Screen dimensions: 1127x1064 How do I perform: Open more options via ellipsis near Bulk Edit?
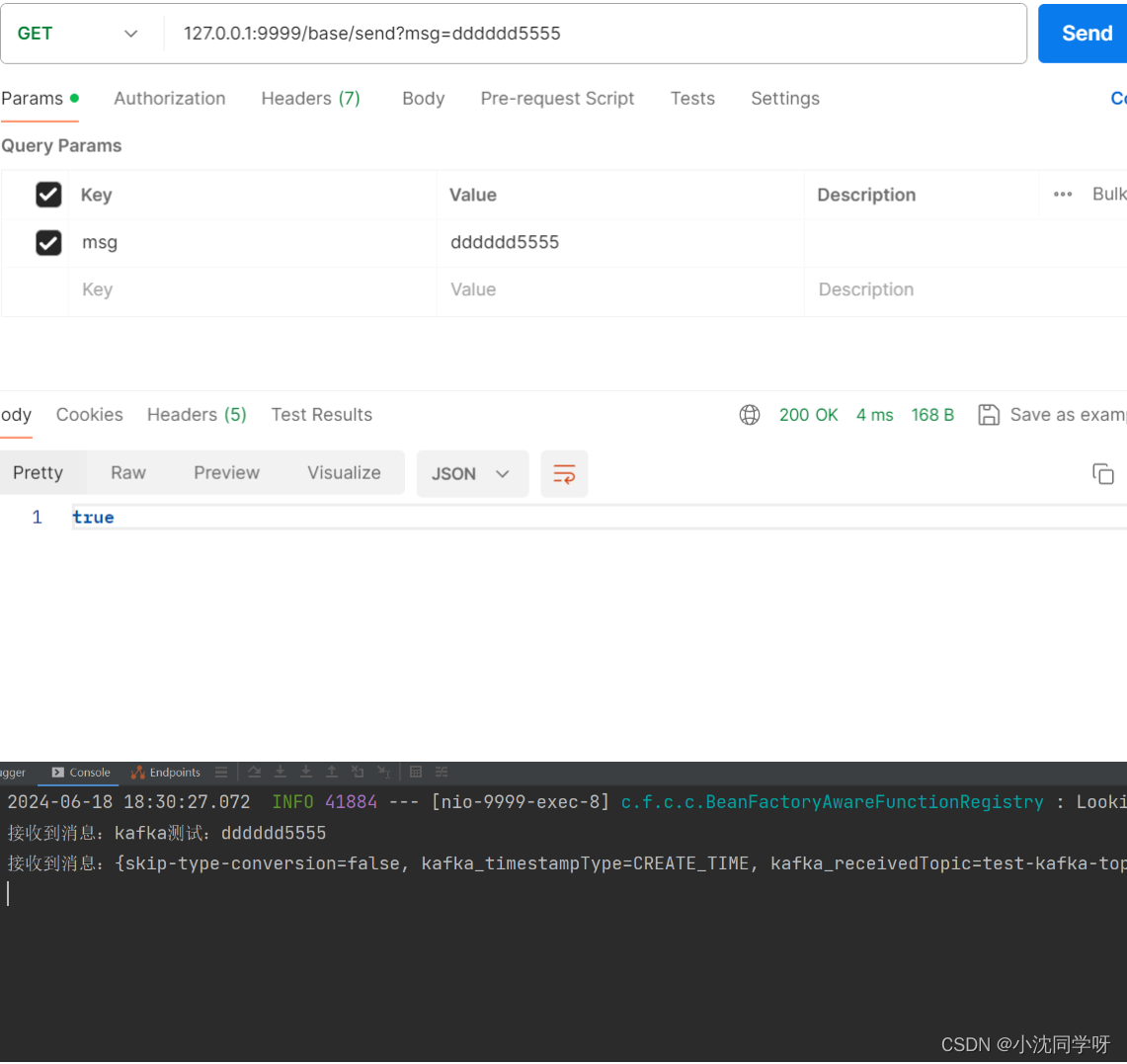click(1062, 194)
